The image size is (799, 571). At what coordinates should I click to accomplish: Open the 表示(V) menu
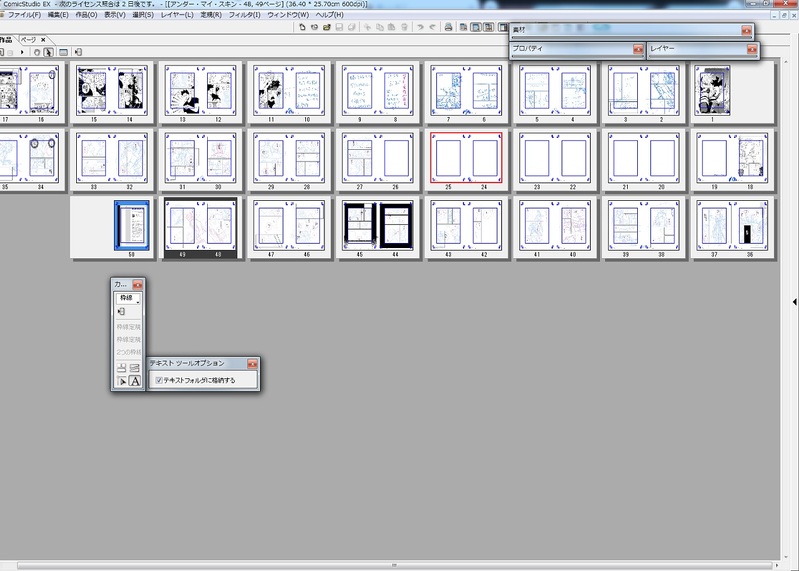[115, 15]
